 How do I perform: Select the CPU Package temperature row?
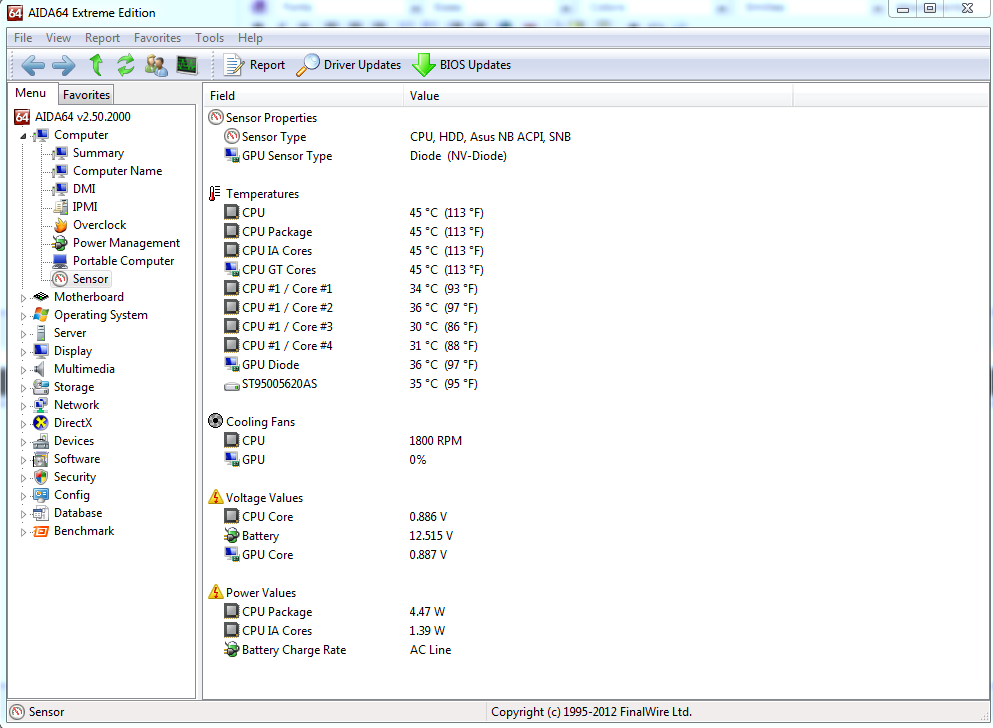coord(353,232)
